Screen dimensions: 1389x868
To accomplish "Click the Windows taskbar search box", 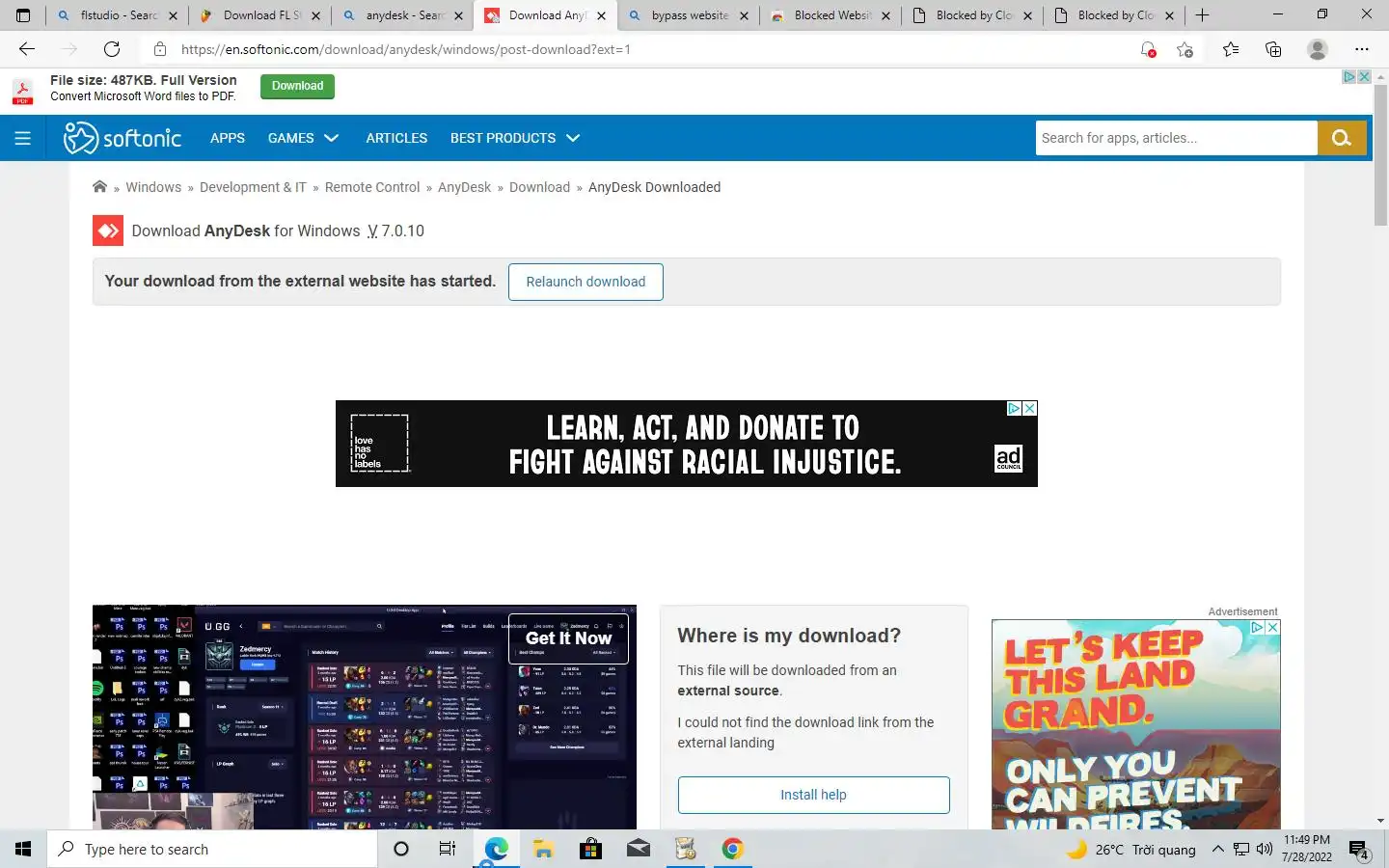I will coord(212,849).
